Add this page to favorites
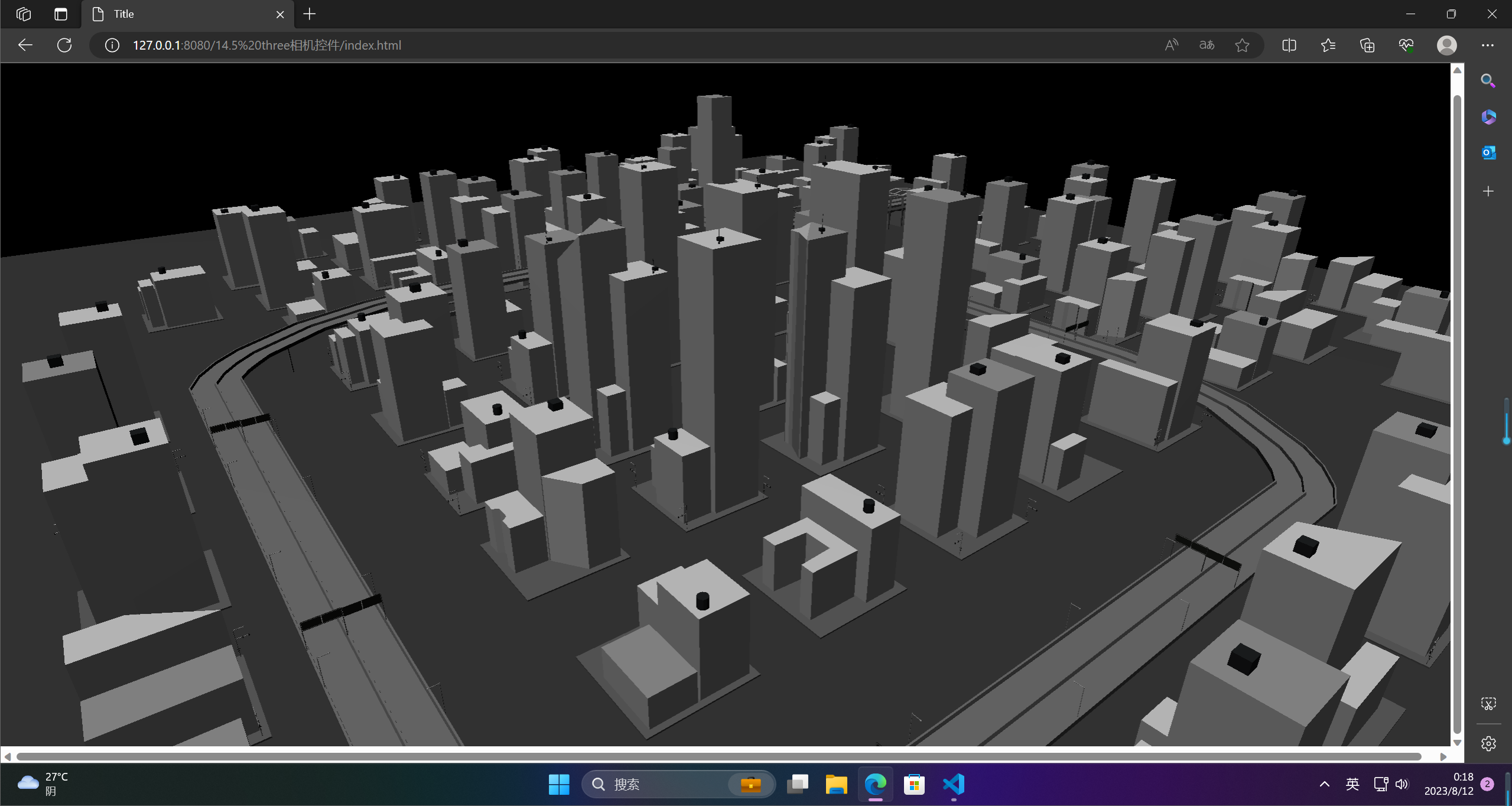The width and height of the screenshot is (1512, 806). tap(1242, 45)
